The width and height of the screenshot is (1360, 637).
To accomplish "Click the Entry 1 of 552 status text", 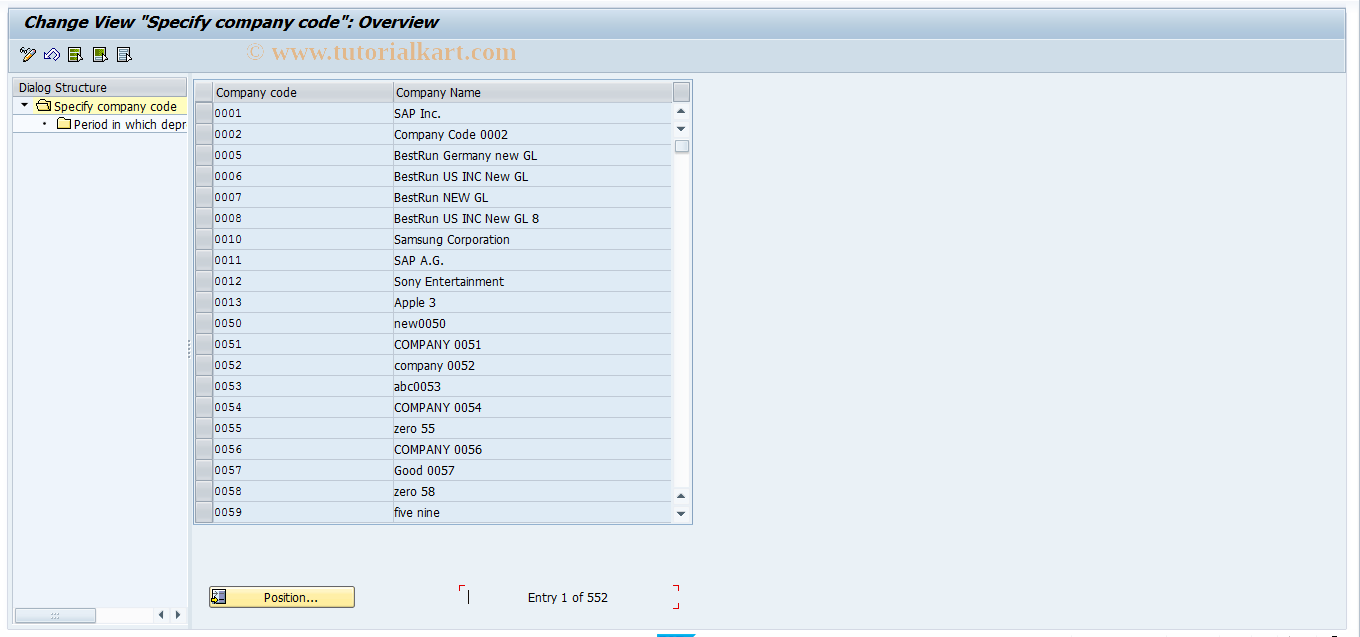I will coord(567,597).
